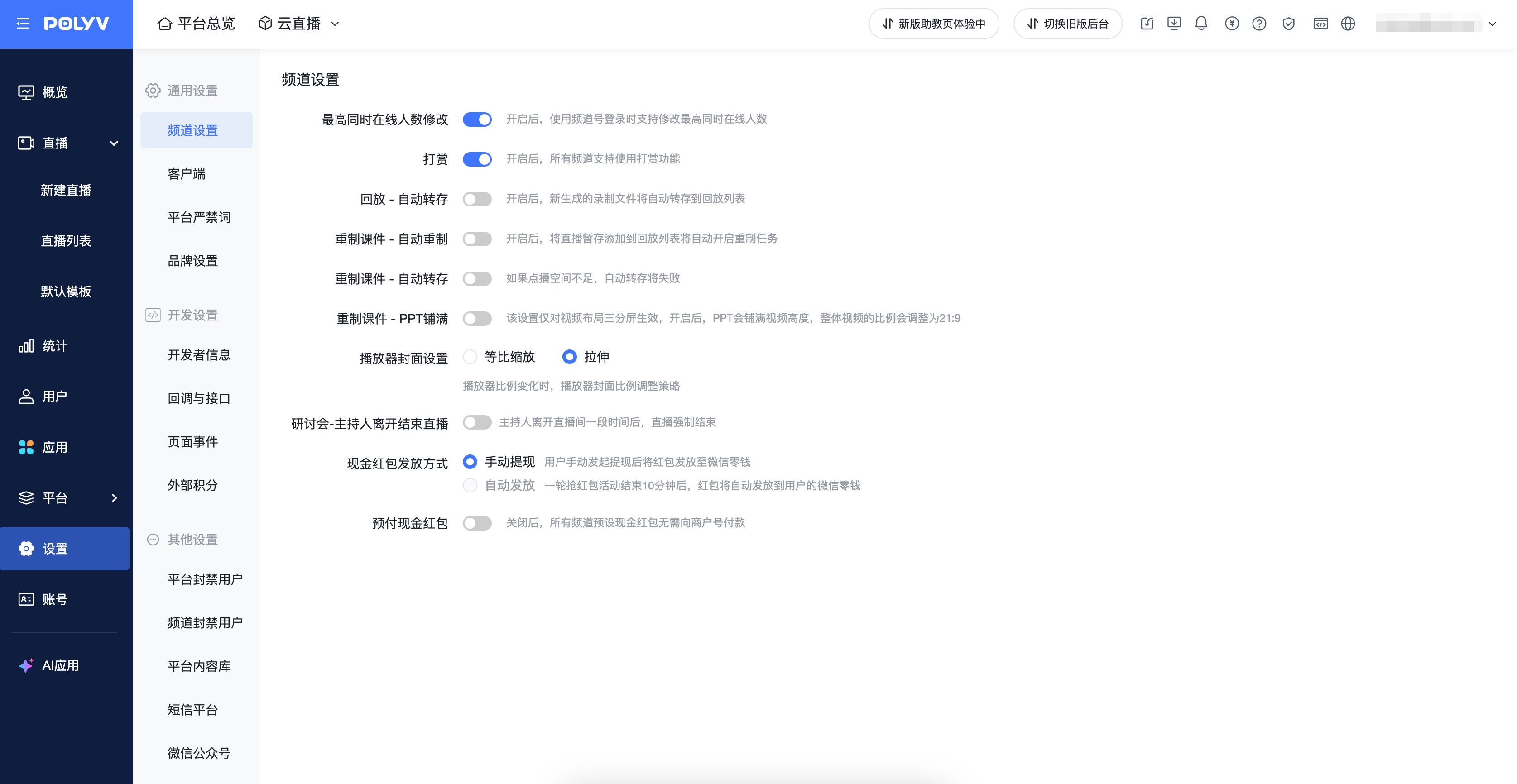Open 频道设置 in the settings menu
Viewport: 1517px width, 784px height.
[x=196, y=131]
